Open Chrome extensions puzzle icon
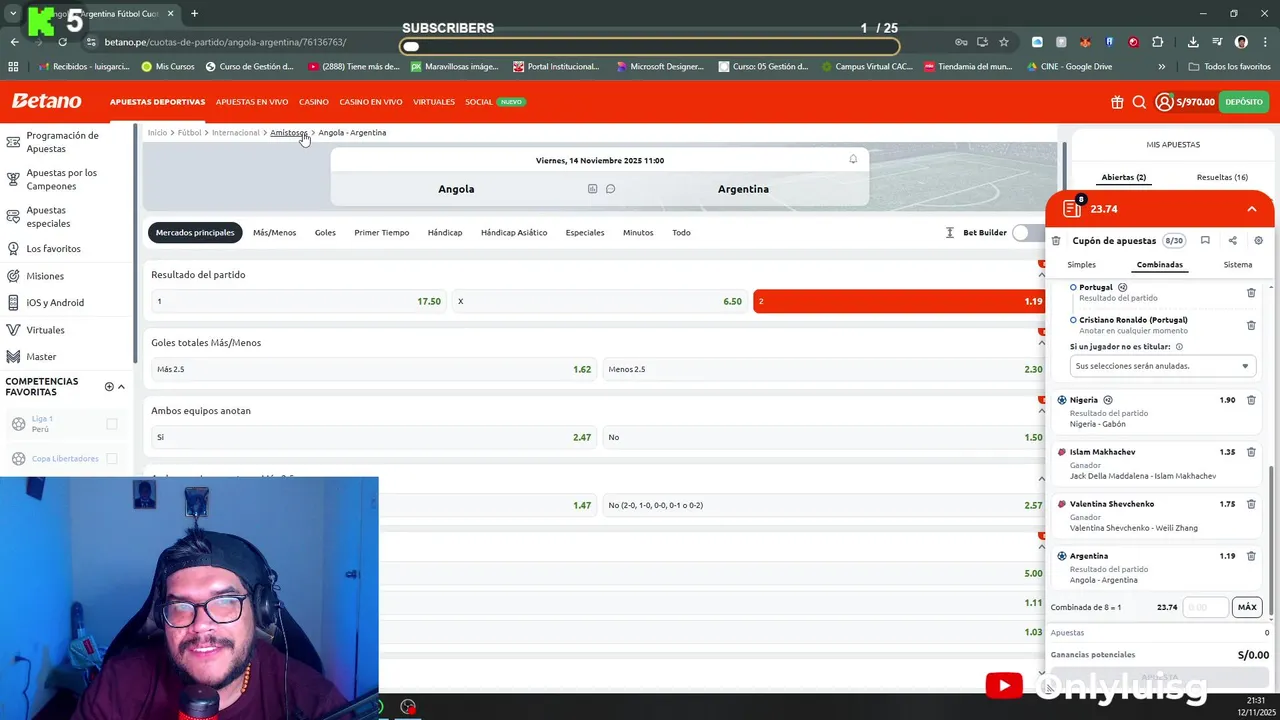The height and width of the screenshot is (720, 1280). pos(1158,42)
